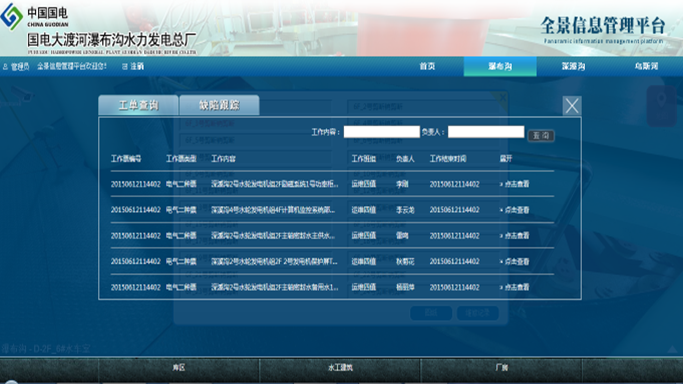683x384 pixels.
Task: Click the 工作票类型 column header
Action: tap(181, 158)
